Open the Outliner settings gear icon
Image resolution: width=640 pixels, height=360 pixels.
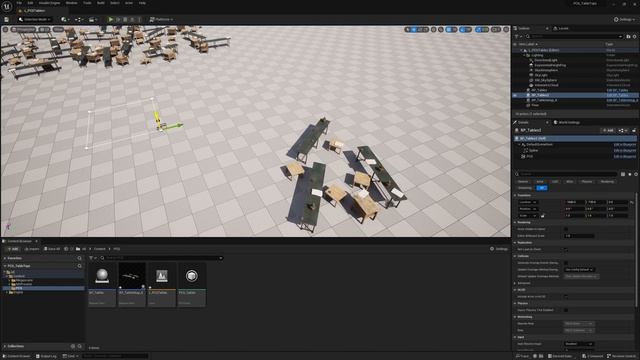tap(635, 36)
